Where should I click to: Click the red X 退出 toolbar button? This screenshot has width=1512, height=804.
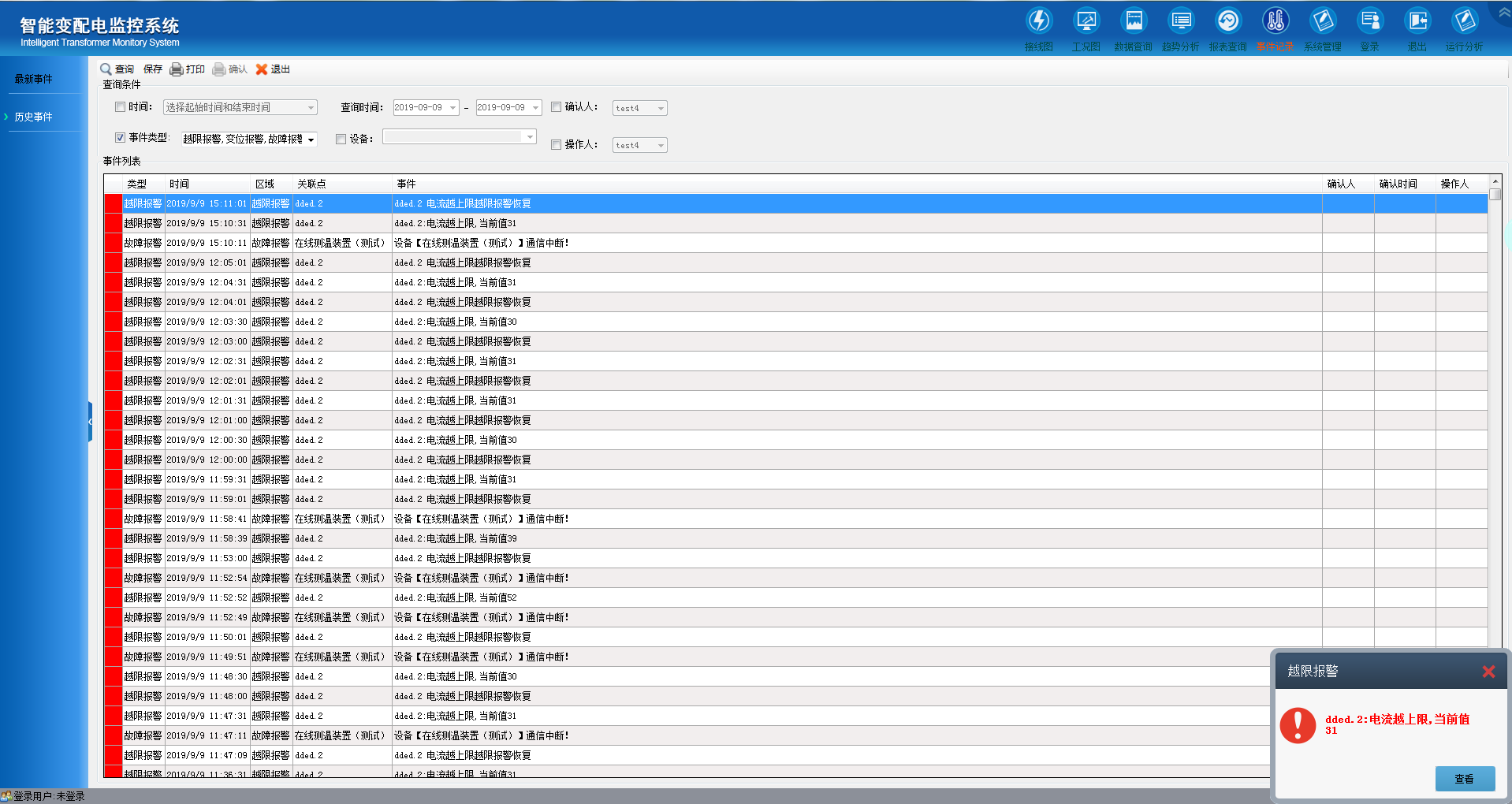click(x=273, y=69)
